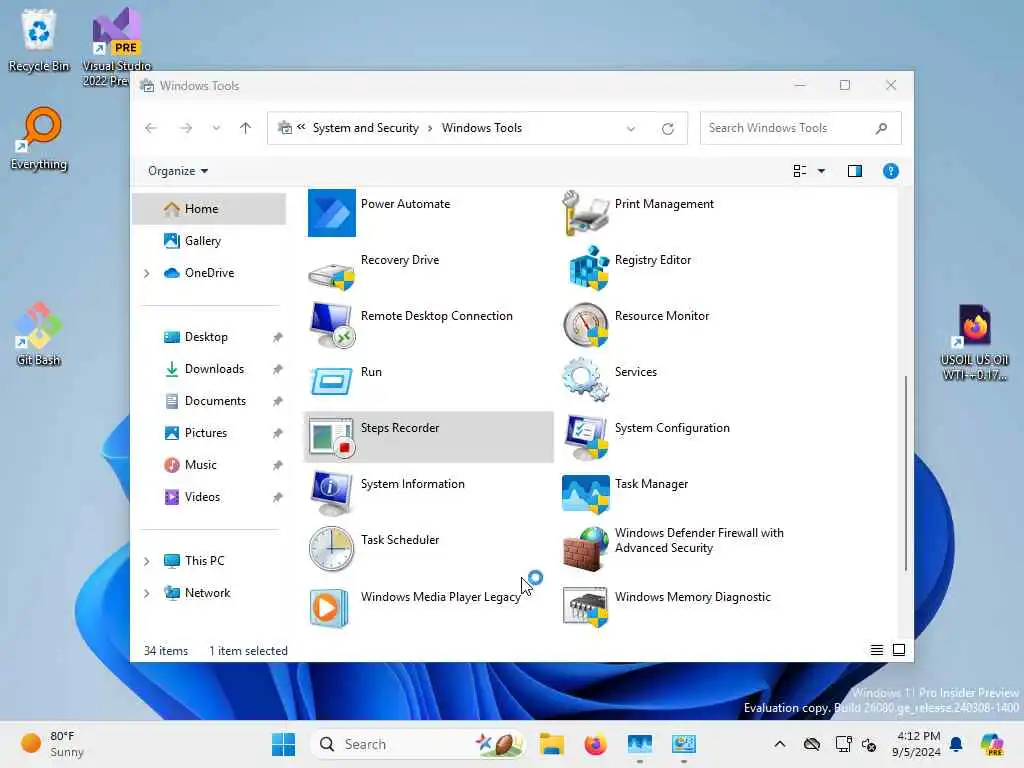
Task: Select the USOIL Firefox desktop shortcut
Action: tap(974, 343)
